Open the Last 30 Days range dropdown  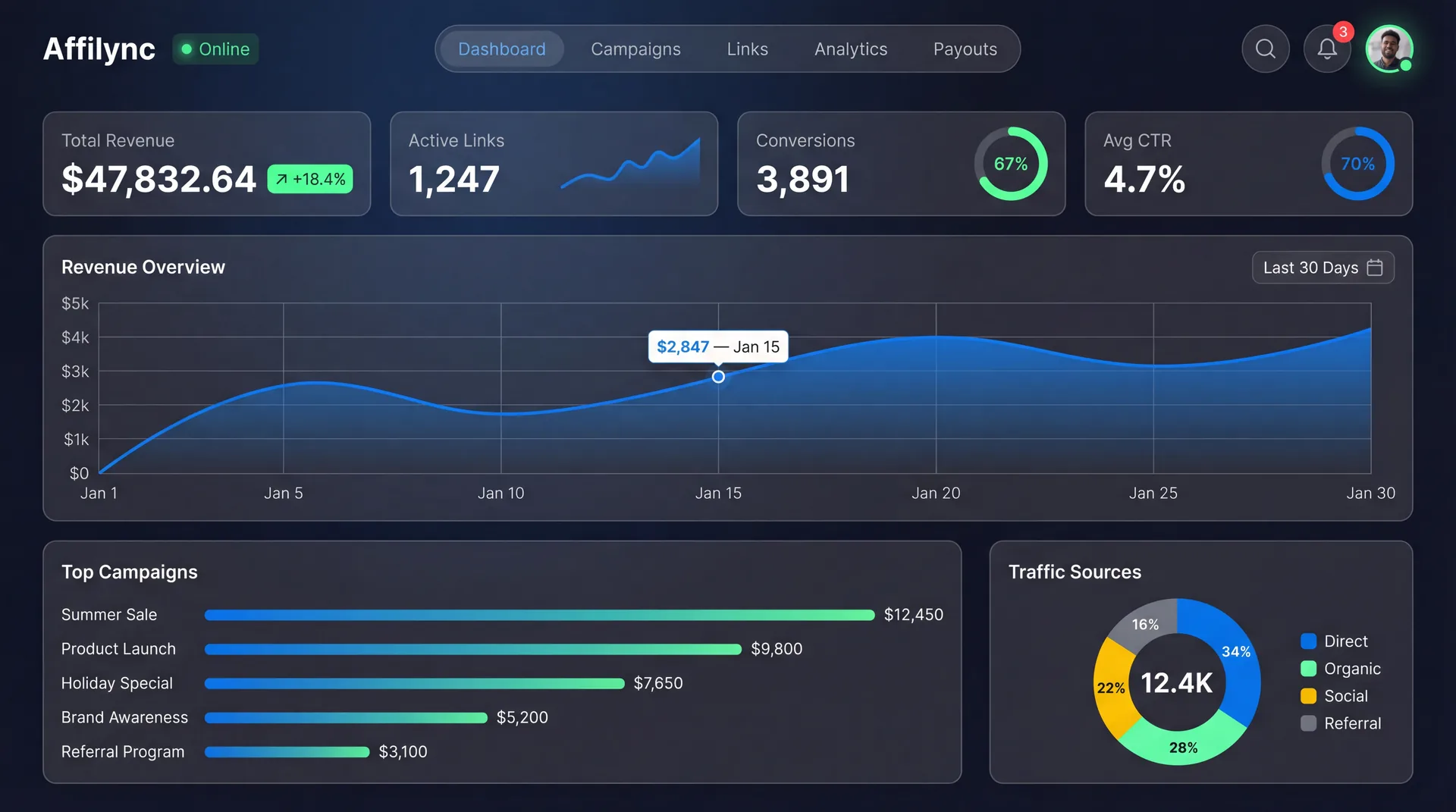[1322, 268]
